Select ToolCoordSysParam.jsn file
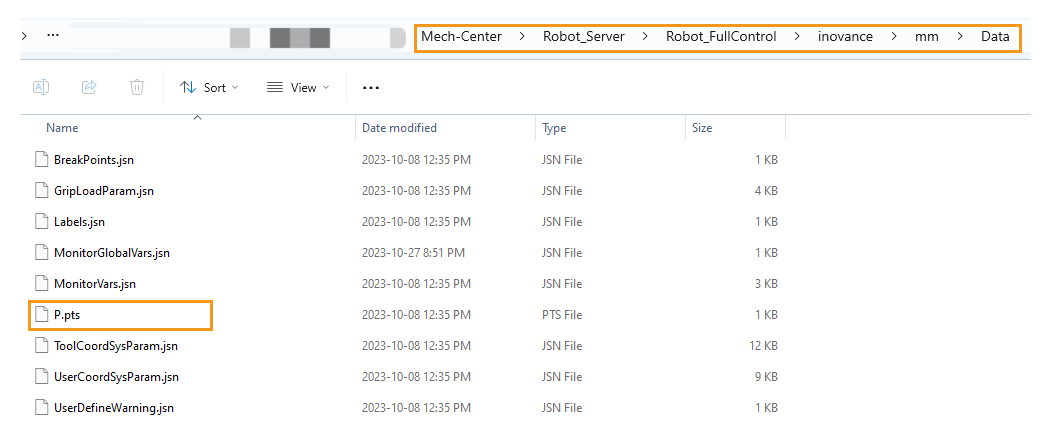1050x439 pixels. pyautogui.click(x=115, y=346)
